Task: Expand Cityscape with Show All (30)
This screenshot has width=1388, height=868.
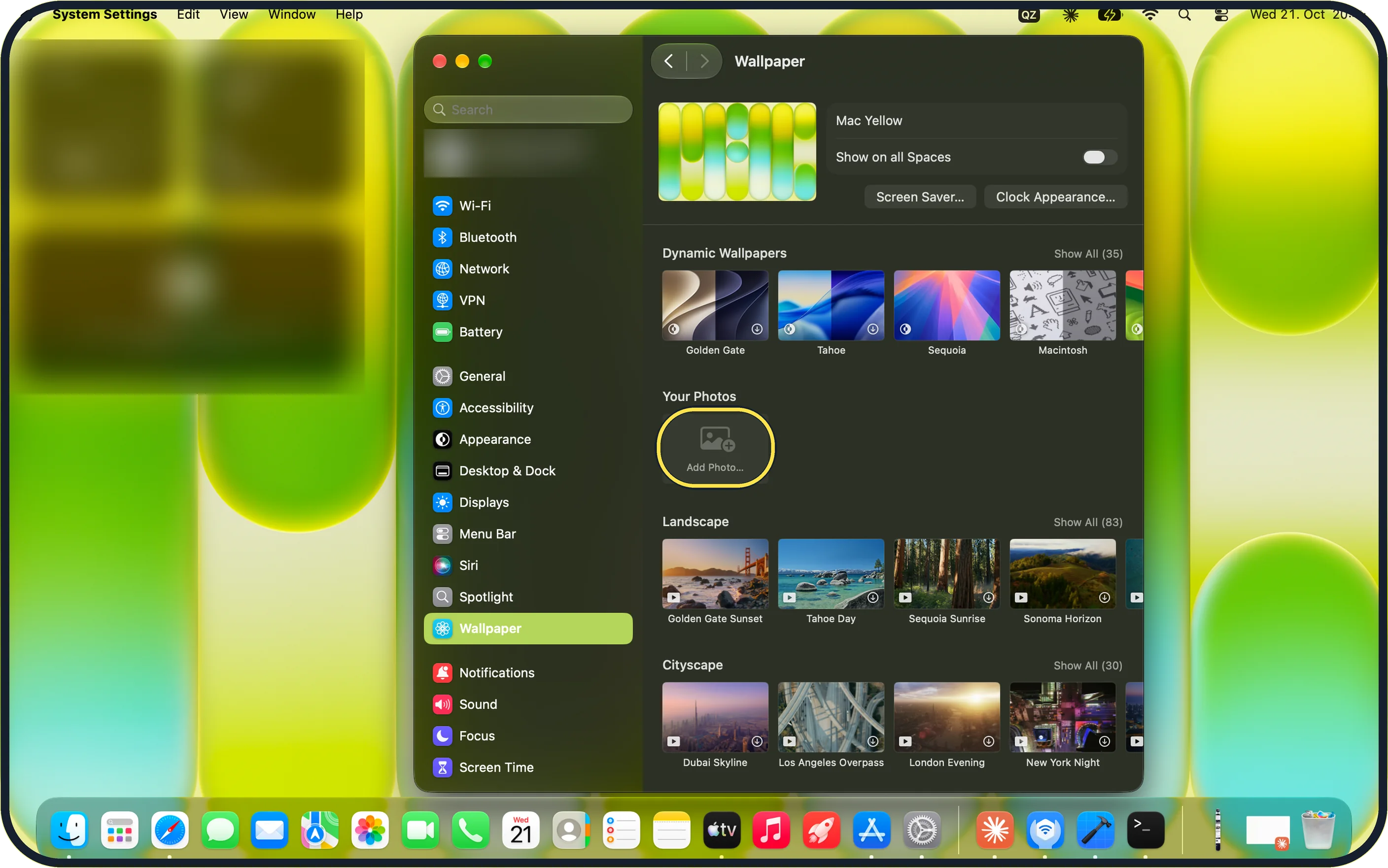Action: (x=1088, y=666)
